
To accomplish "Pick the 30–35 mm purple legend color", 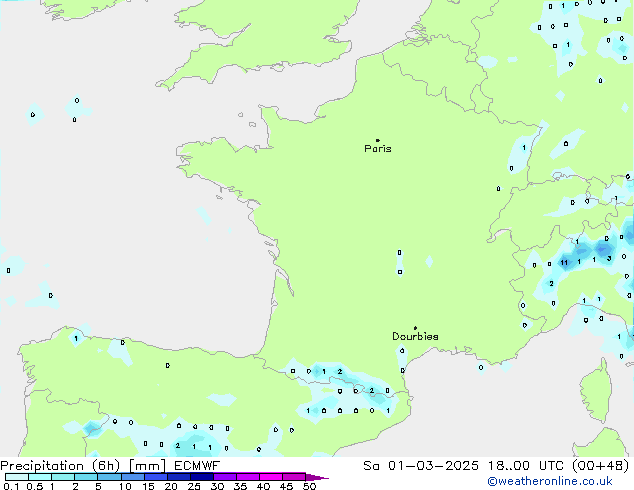I will click(225, 477).
